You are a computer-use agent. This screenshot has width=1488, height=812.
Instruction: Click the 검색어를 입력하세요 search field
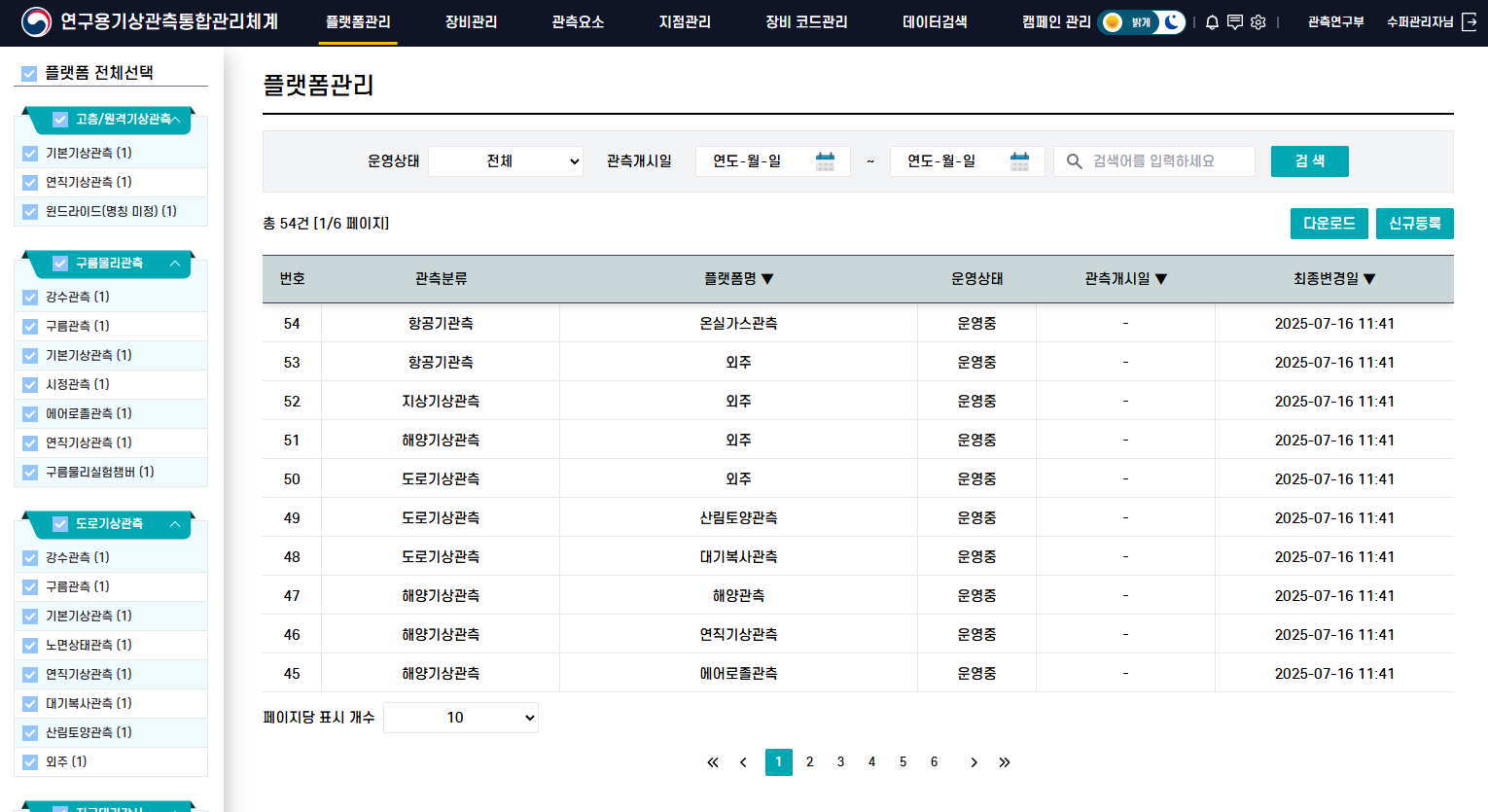[x=1154, y=161]
